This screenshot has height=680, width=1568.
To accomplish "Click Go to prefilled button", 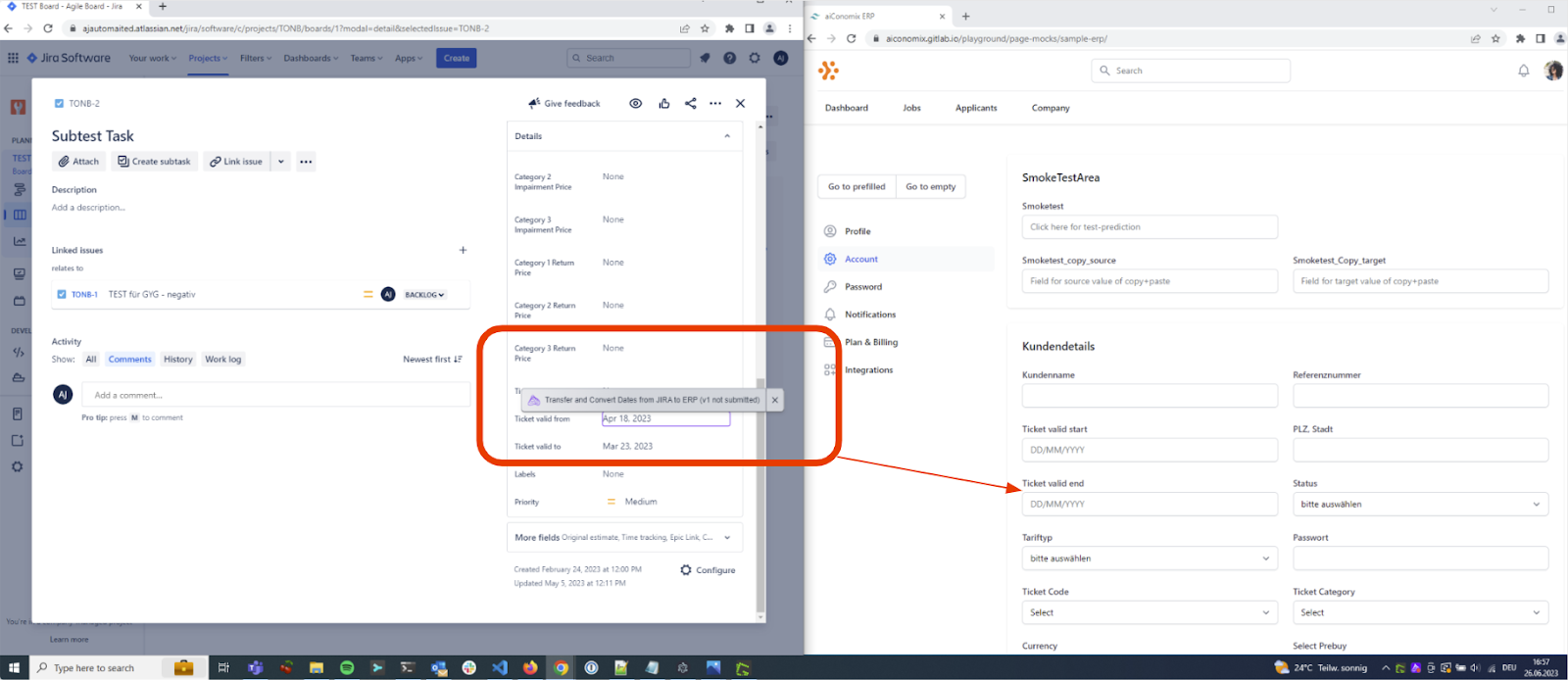I will [857, 186].
